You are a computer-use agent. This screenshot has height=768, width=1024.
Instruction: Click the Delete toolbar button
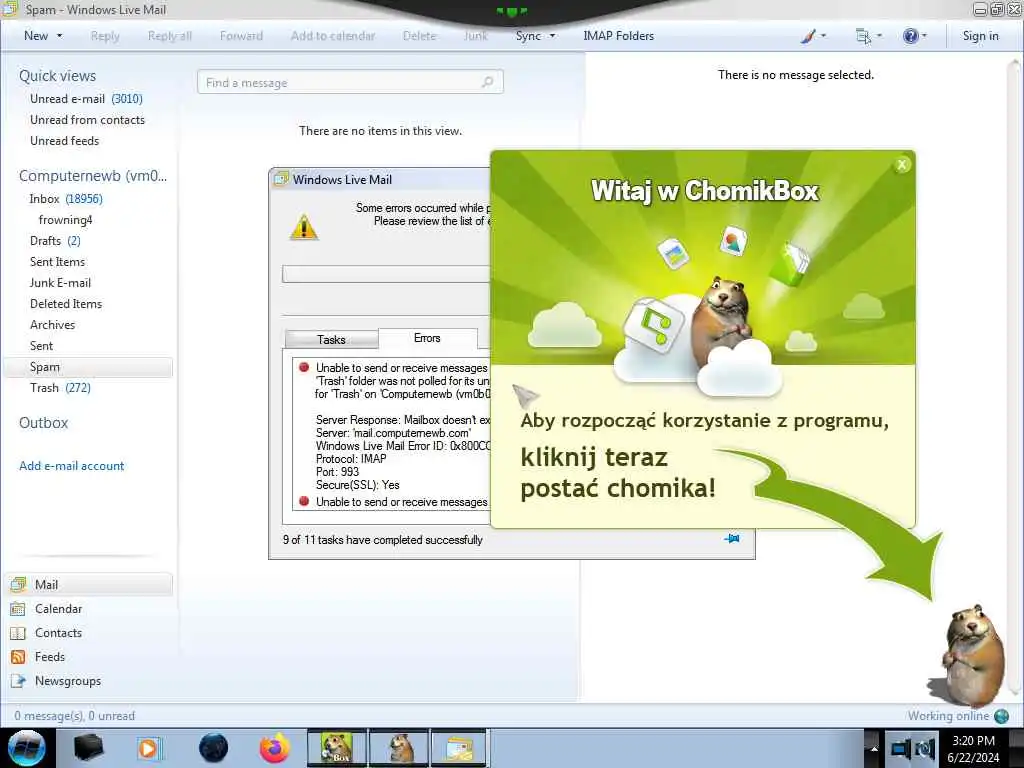[419, 36]
